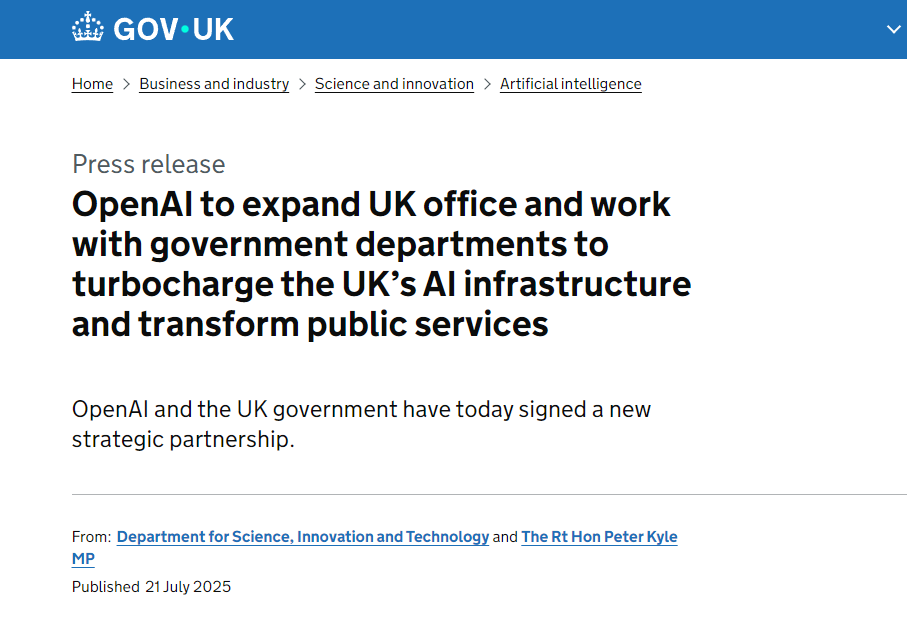Navigate to Science and innovation breadcrumb
This screenshot has height=633, width=907.
tap(394, 84)
